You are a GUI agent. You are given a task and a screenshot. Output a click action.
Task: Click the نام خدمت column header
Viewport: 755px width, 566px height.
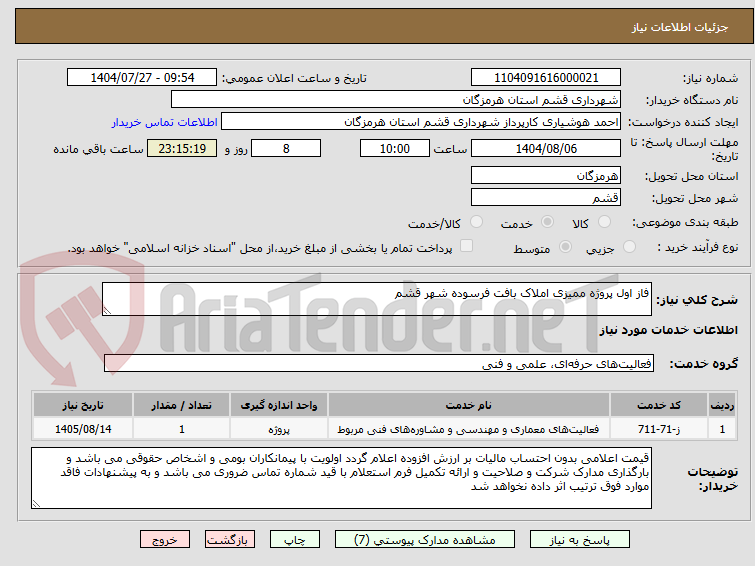(469, 405)
